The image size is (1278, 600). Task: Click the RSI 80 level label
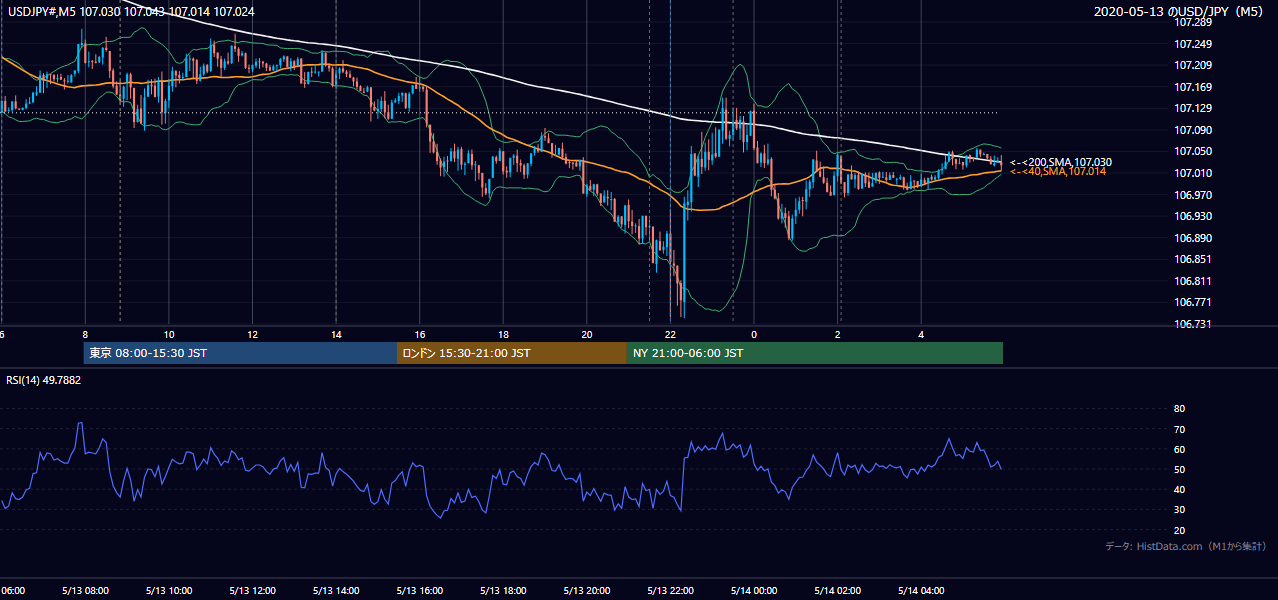pos(1179,409)
